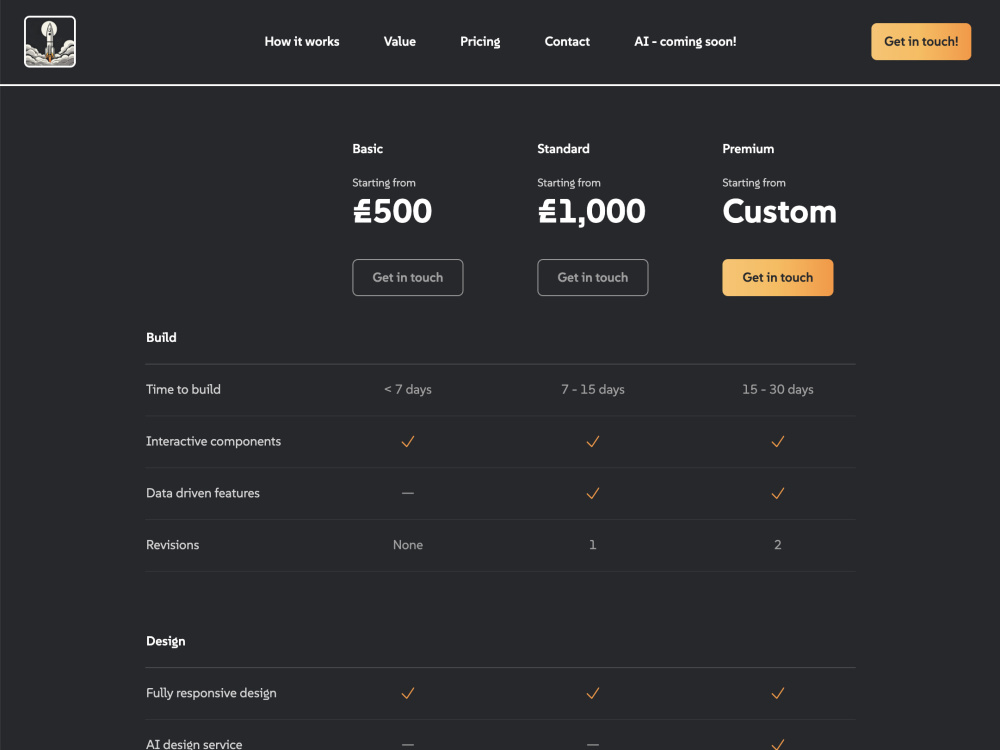This screenshot has height=750, width=1000.
Task: Click Get in touch under the Basic plan
Action: pos(408,277)
